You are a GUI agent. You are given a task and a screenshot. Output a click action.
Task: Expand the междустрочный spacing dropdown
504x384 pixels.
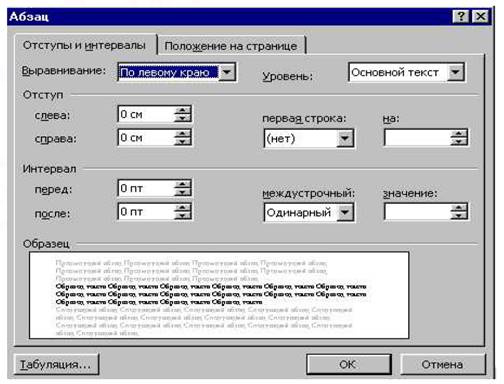[x=345, y=212]
